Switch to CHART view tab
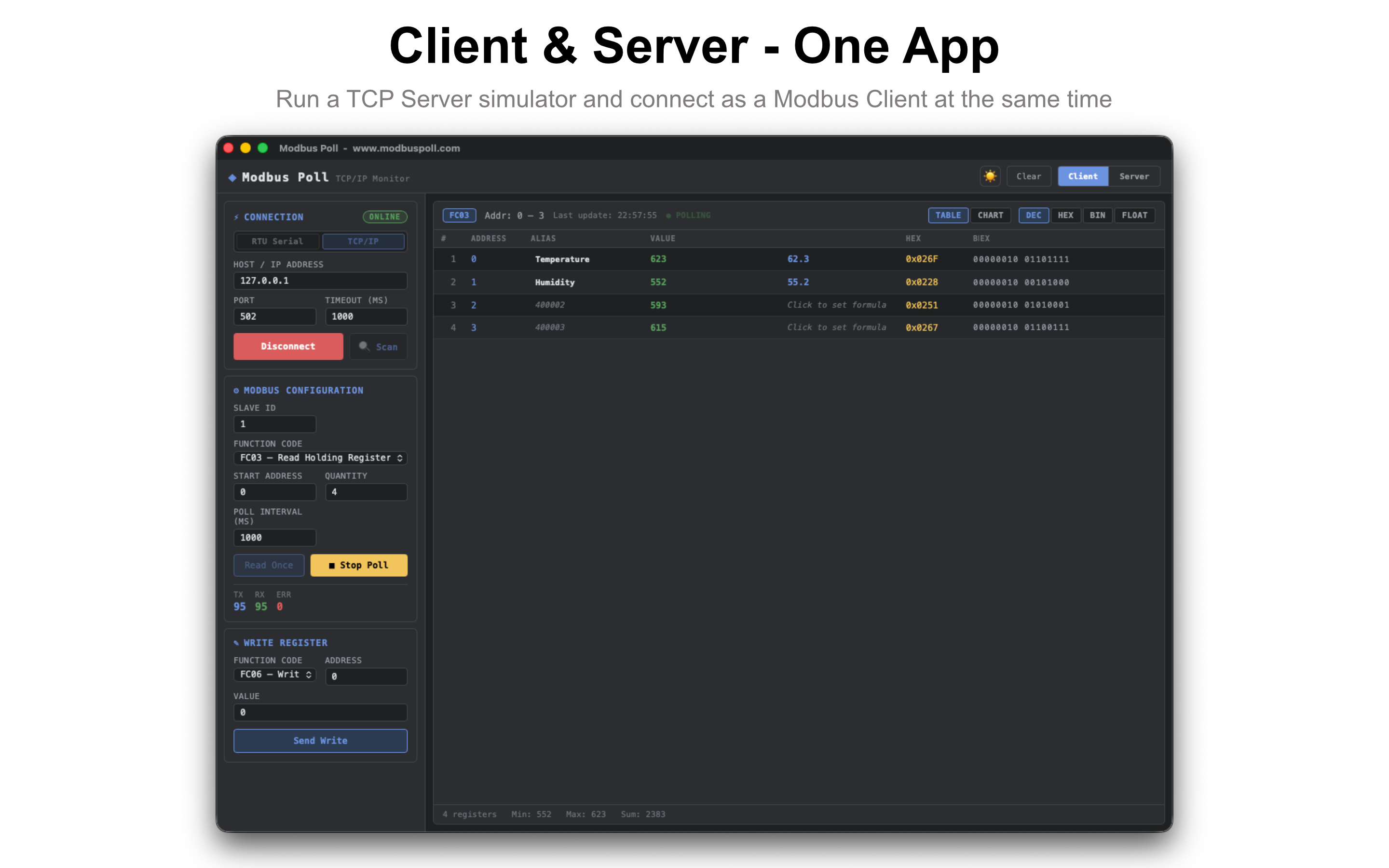 [x=991, y=215]
